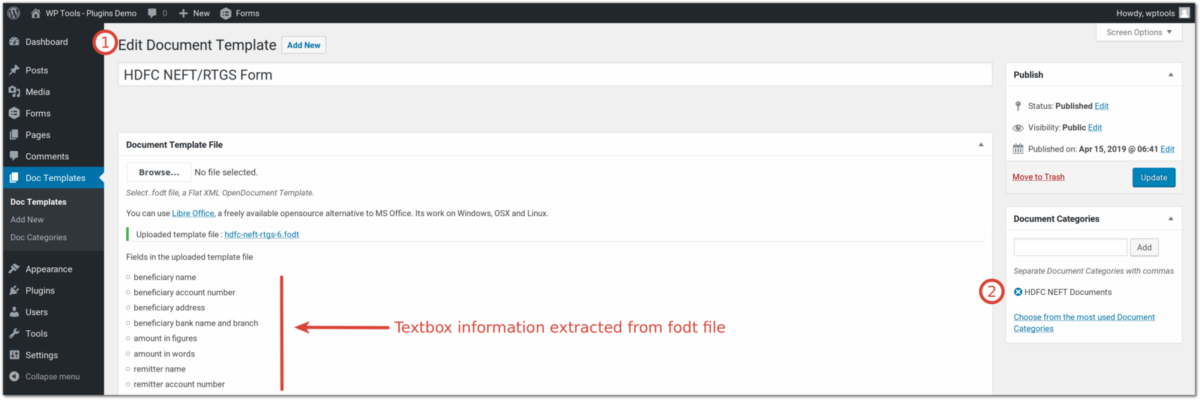
Task: Open the comments bubble in the admin bar
Action: 155,13
